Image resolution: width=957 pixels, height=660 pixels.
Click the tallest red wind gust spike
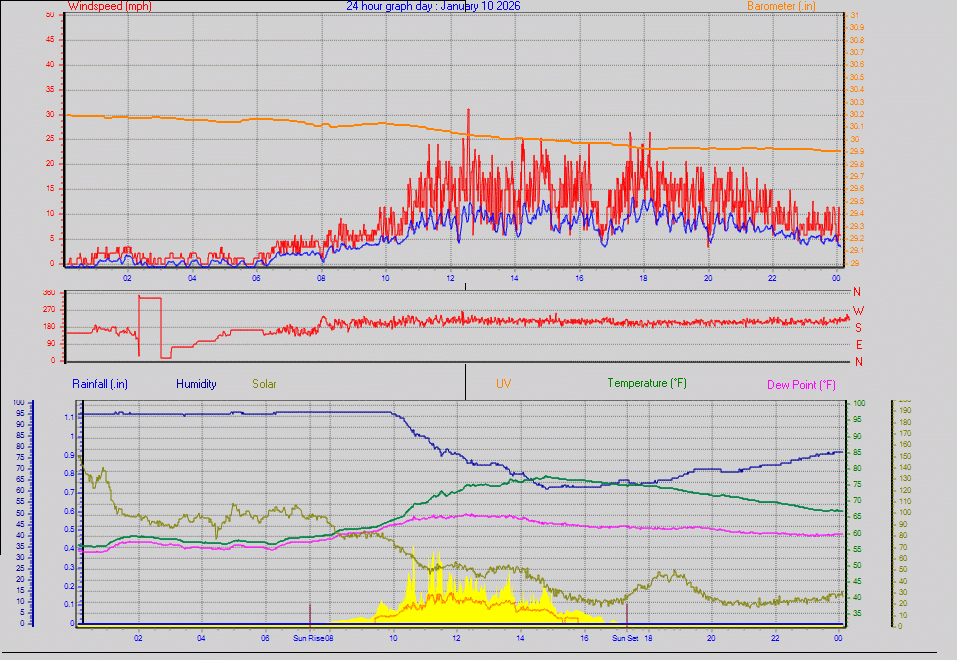(x=468, y=110)
